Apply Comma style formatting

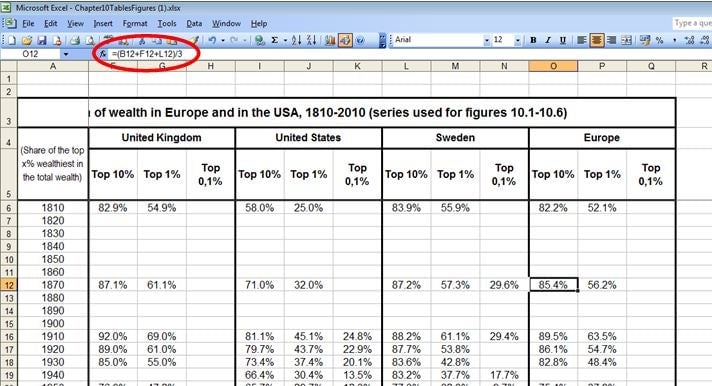[674, 40]
